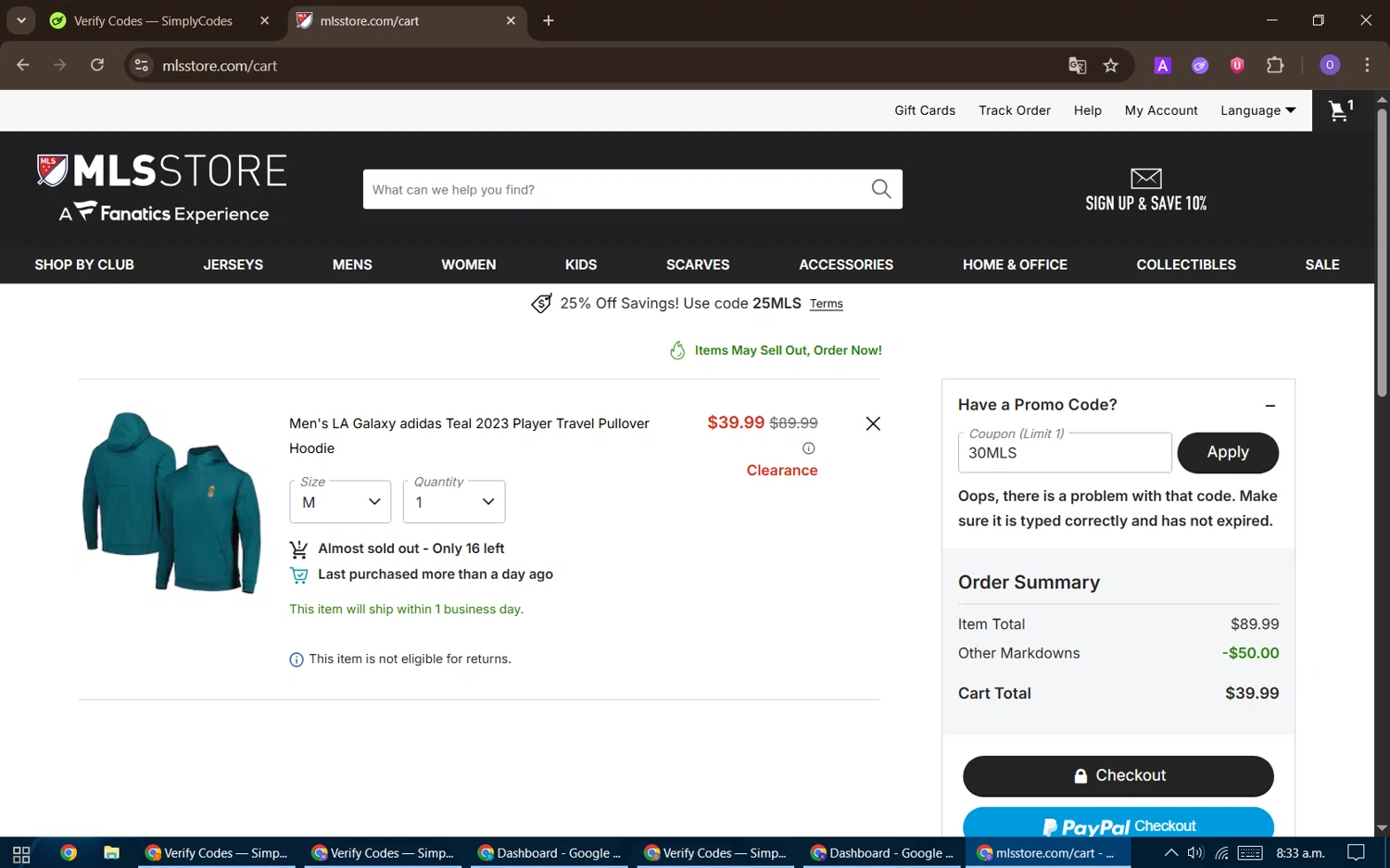Open the COLLECTIBLES menu
This screenshot has height=868, width=1390.
click(x=1186, y=265)
